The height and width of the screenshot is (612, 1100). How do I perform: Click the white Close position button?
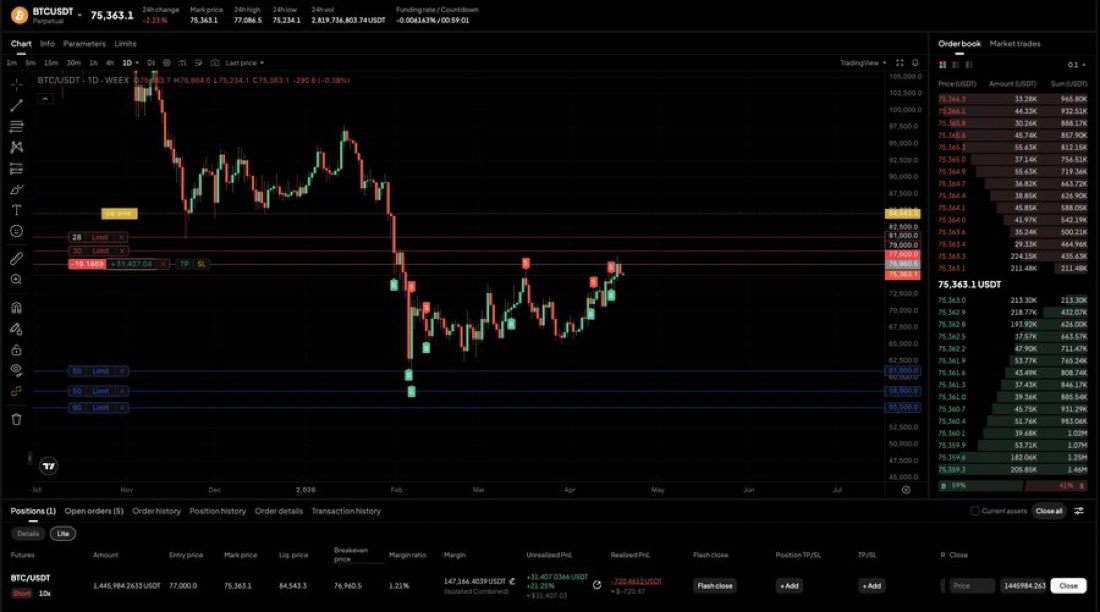click(1068, 585)
